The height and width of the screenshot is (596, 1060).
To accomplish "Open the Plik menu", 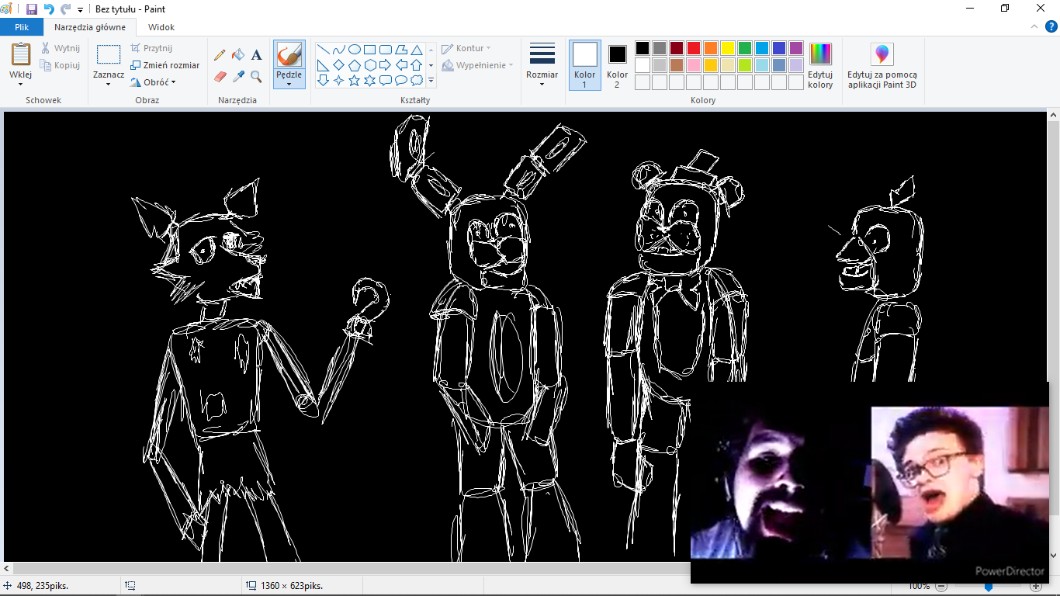I will pyautogui.click(x=21, y=28).
